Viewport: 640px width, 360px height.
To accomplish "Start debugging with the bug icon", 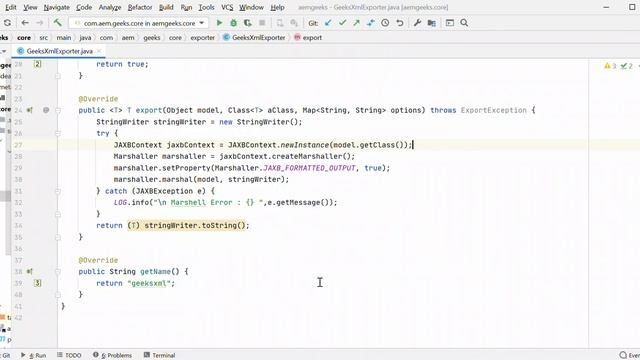I will pos(233,23).
